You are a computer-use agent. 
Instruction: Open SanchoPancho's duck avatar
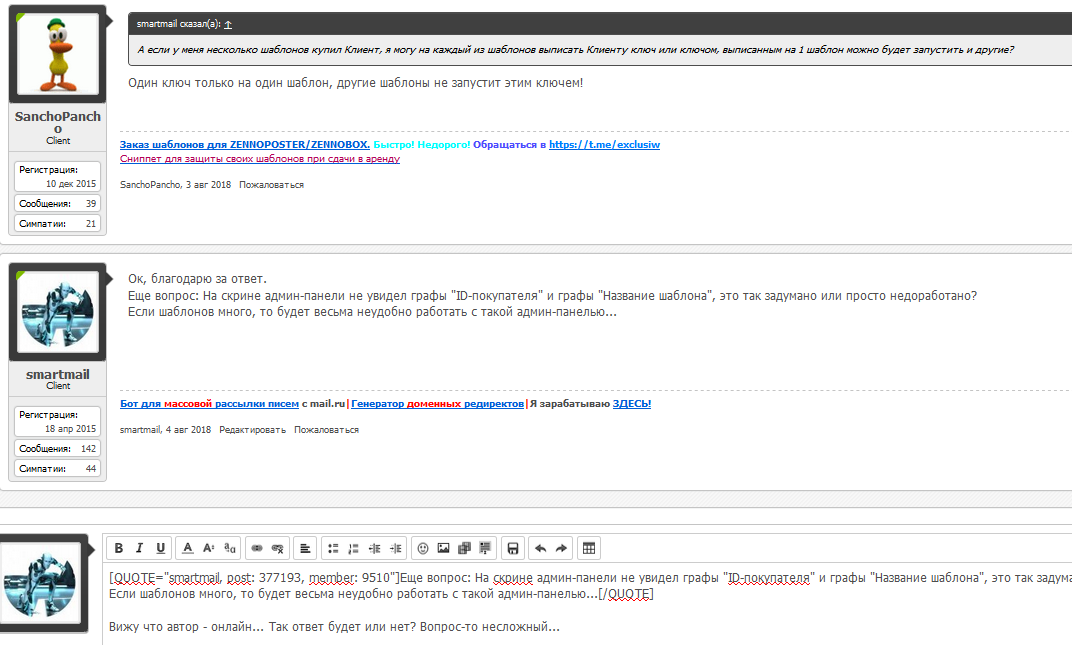pos(58,54)
